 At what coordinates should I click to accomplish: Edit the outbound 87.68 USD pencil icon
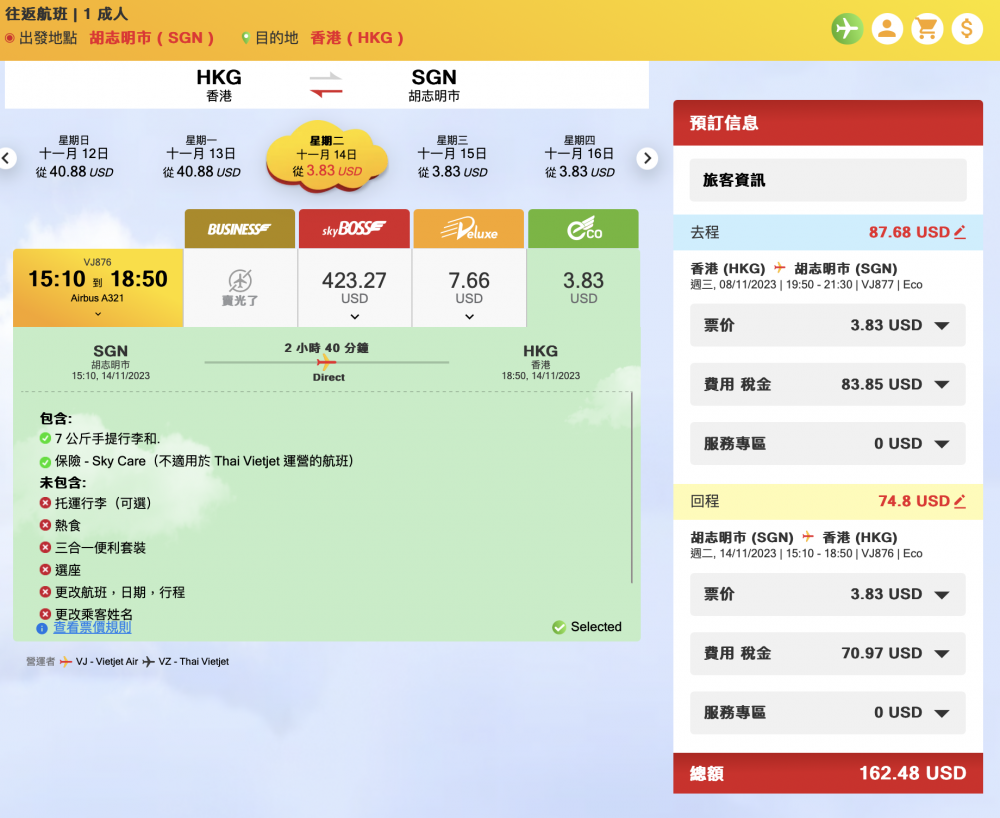tap(960, 232)
